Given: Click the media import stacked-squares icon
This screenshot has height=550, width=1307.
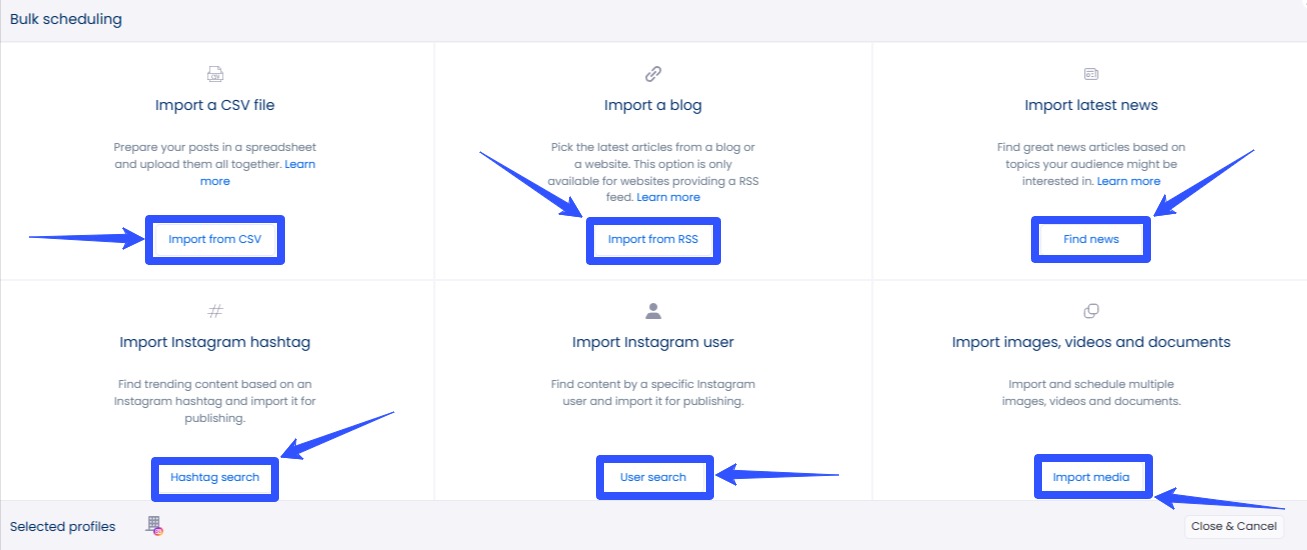Looking at the screenshot, I should click(x=1091, y=311).
